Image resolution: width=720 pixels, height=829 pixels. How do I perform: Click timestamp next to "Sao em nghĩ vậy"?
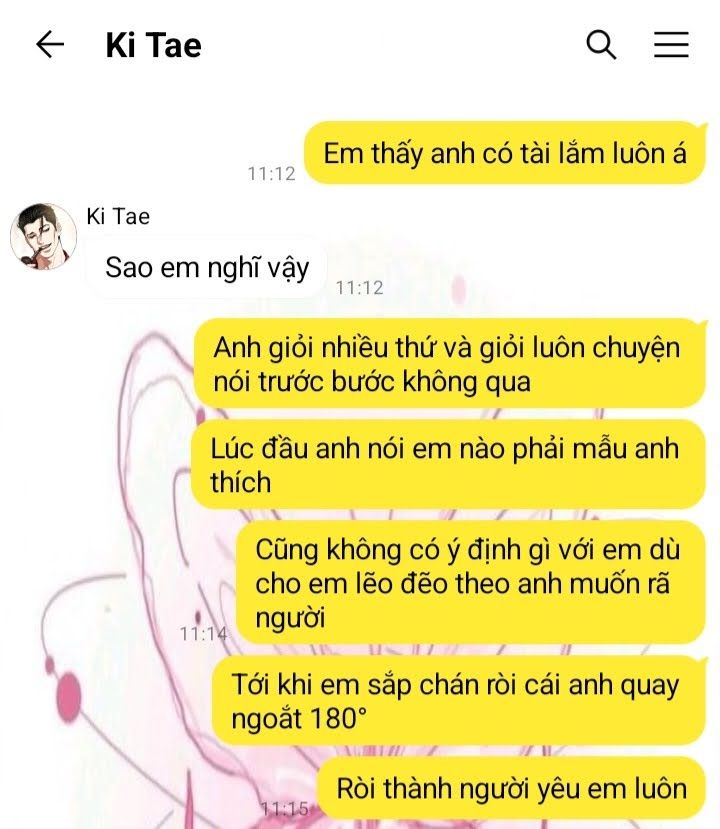coord(359,288)
